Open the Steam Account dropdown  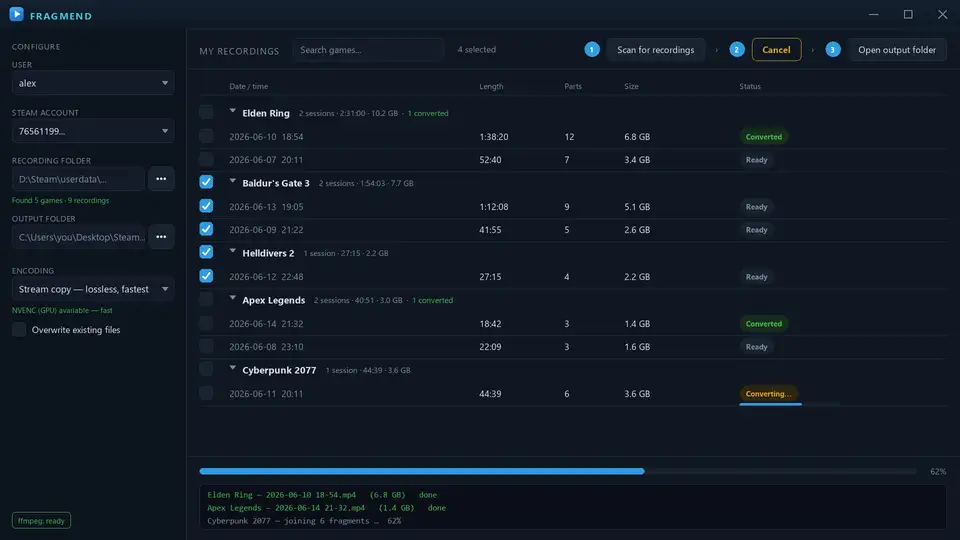tap(93, 131)
